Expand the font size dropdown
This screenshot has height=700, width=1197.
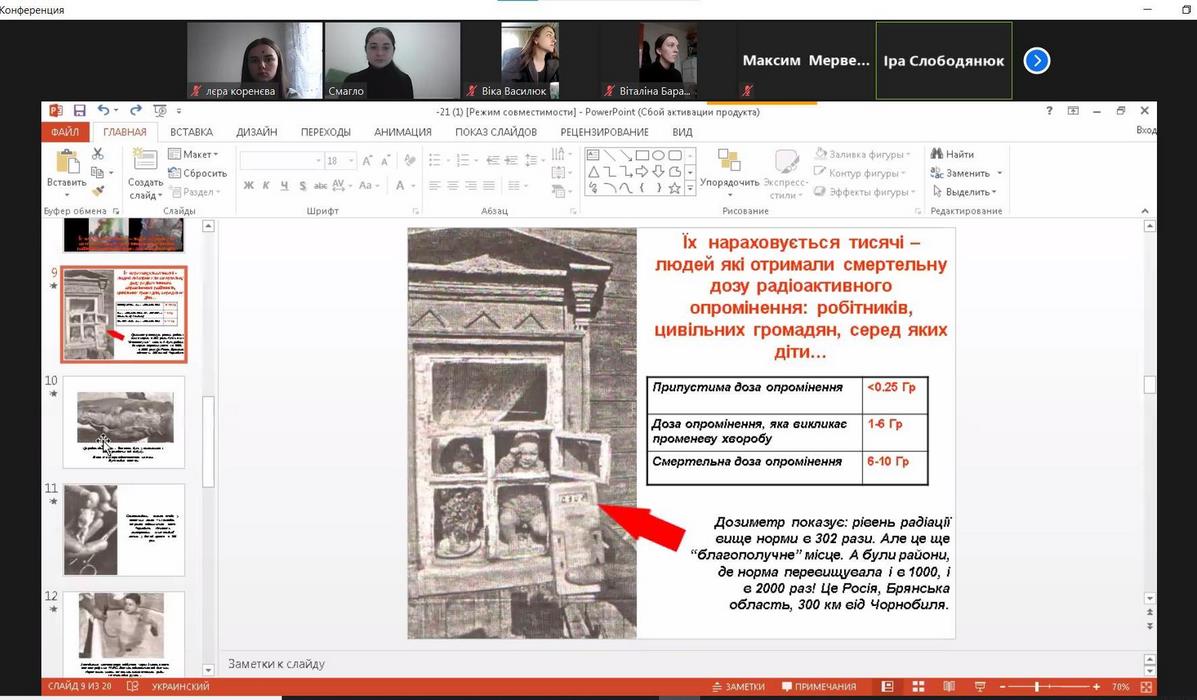pos(351,160)
